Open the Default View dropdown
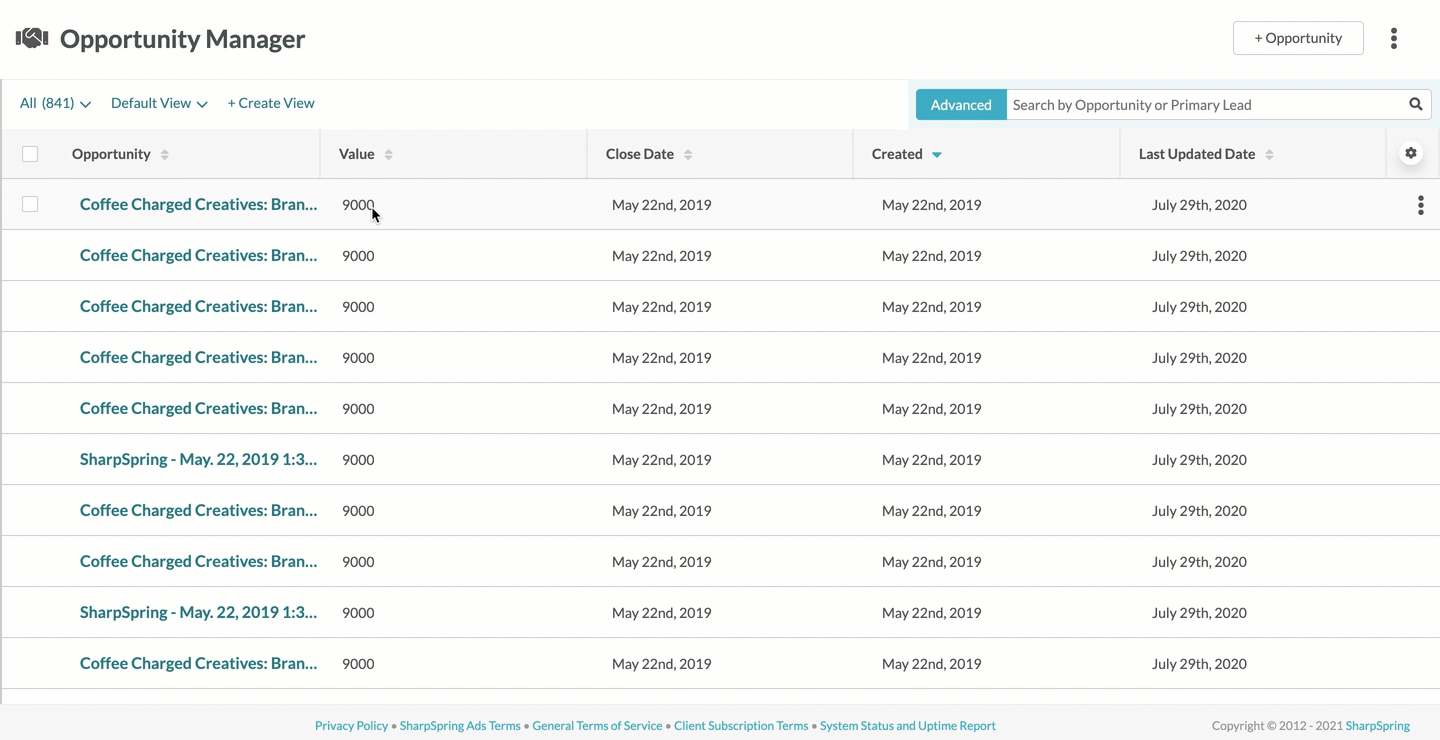The width and height of the screenshot is (1440, 740). click(x=159, y=103)
